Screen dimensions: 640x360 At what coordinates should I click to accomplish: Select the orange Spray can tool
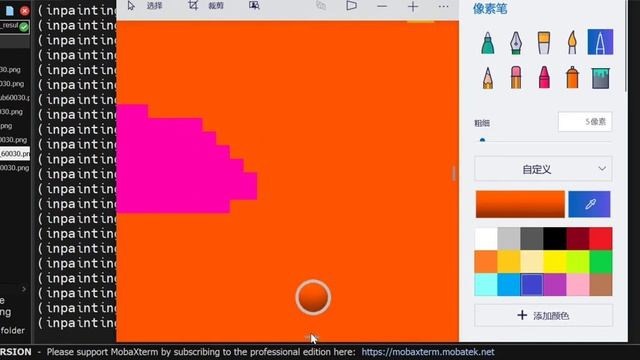572,78
